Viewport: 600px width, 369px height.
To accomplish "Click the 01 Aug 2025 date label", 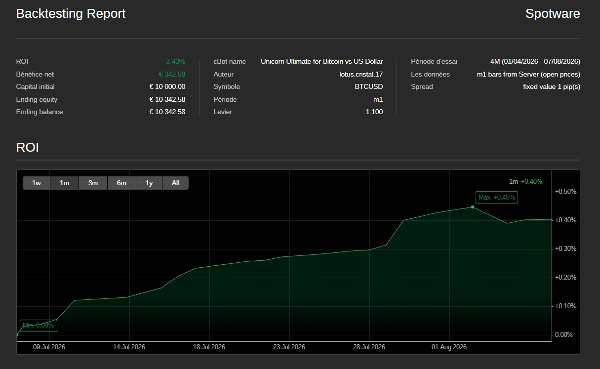I will coord(449,347).
